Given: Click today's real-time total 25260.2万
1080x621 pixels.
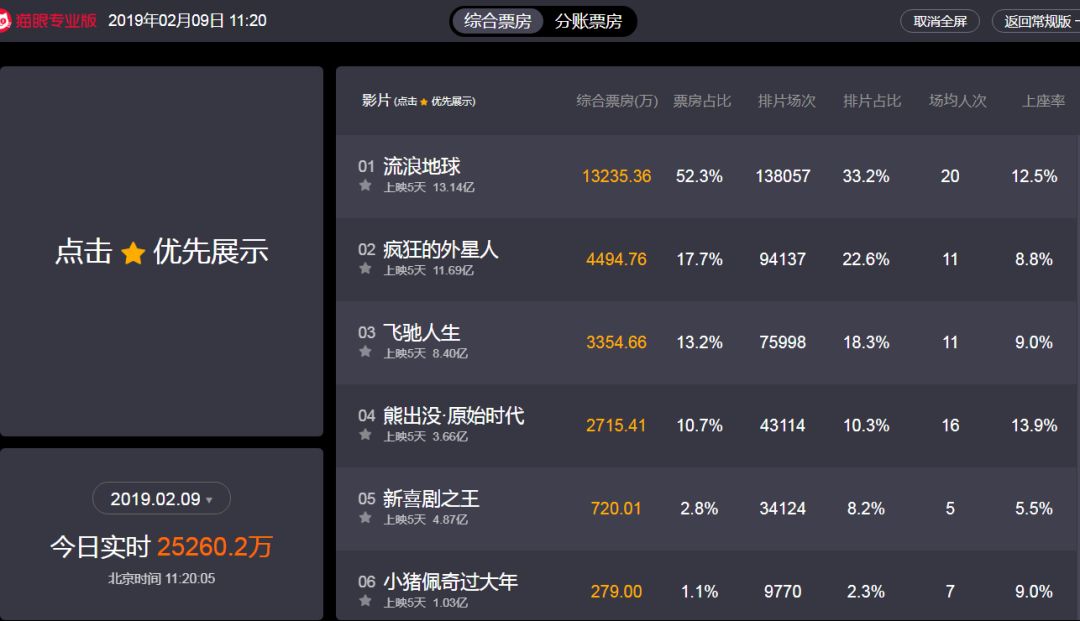Looking at the screenshot, I should click(x=215, y=547).
